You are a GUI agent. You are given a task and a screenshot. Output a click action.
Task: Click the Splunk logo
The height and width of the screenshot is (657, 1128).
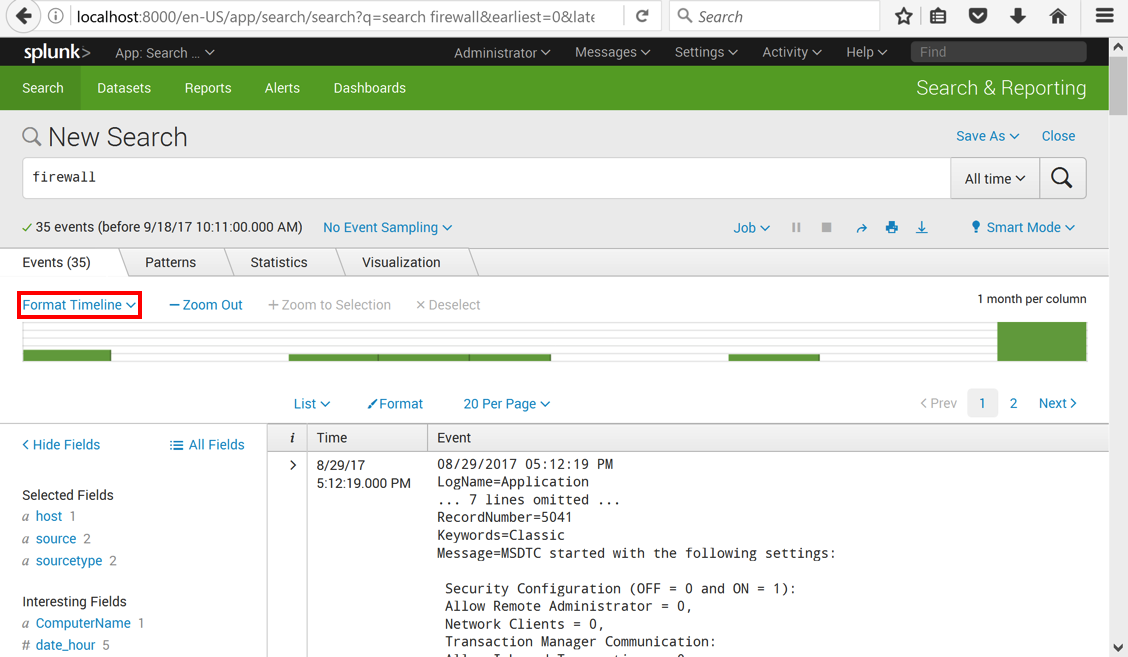tap(57, 52)
